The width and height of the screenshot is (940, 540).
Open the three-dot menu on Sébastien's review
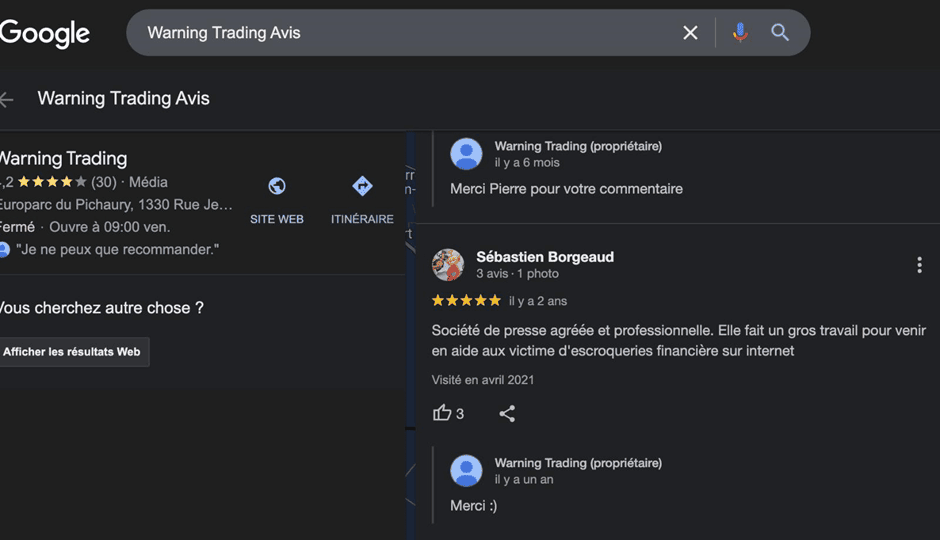(919, 265)
